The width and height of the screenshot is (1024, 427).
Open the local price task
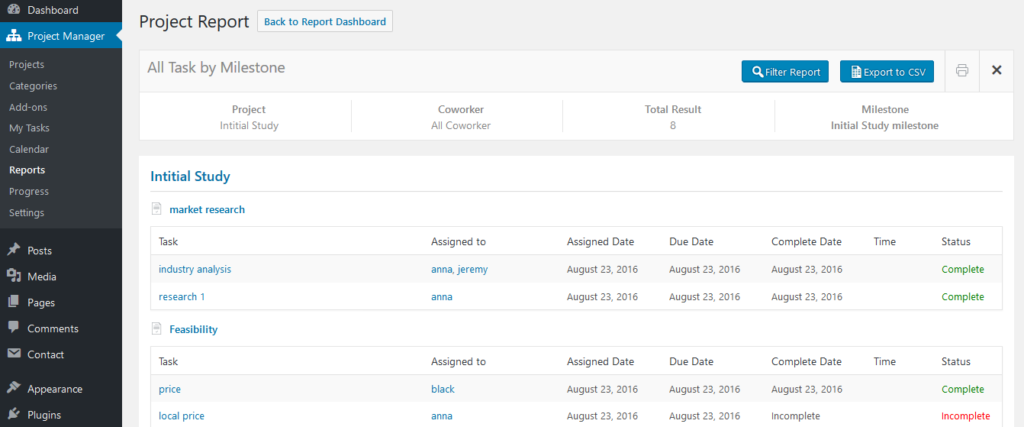(x=182, y=416)
